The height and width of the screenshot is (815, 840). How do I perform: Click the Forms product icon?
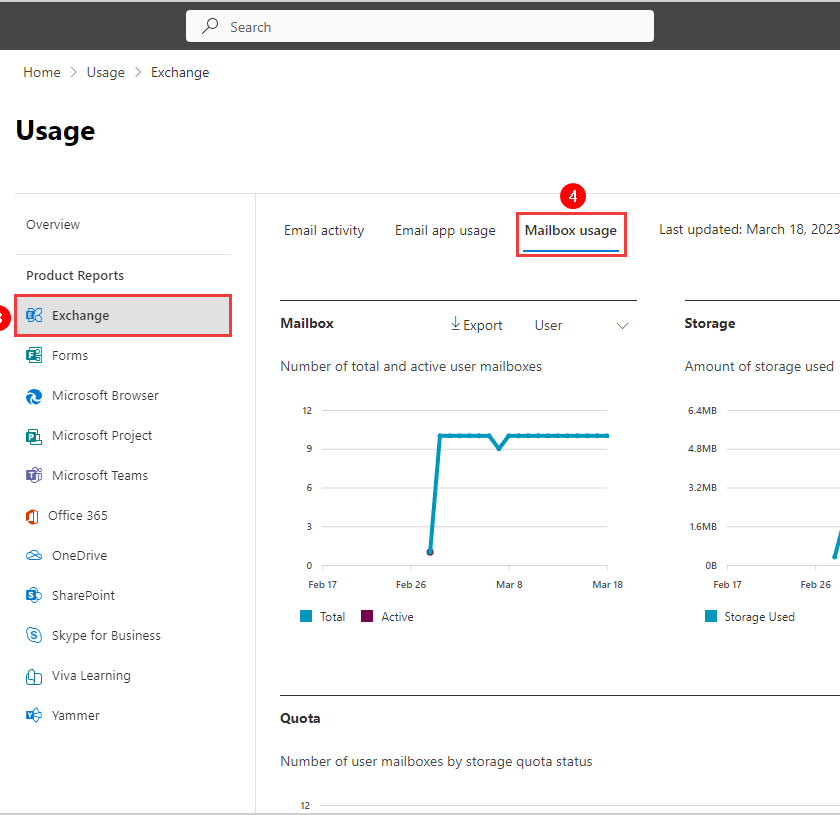34,355
